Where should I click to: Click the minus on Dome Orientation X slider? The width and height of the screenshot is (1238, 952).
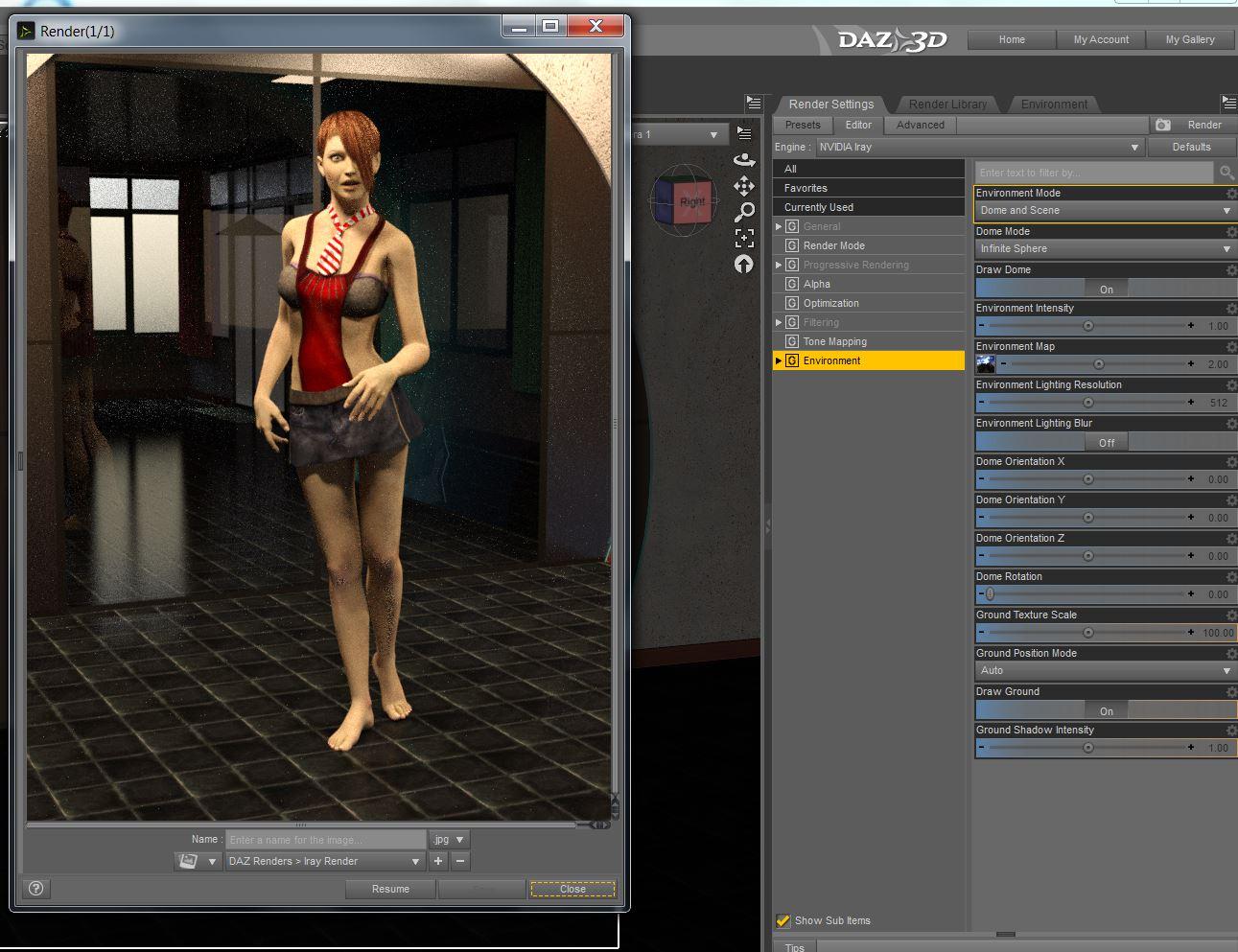point(982,479)
